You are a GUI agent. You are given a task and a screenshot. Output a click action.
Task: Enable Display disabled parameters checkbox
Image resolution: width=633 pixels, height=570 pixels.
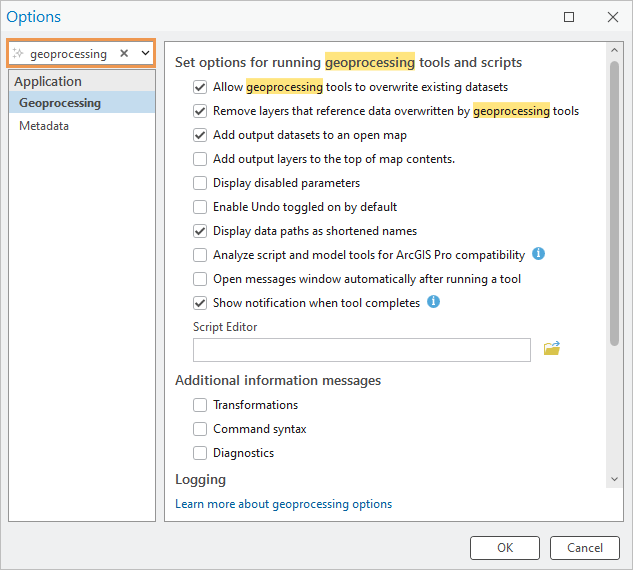tap(200, 183)
